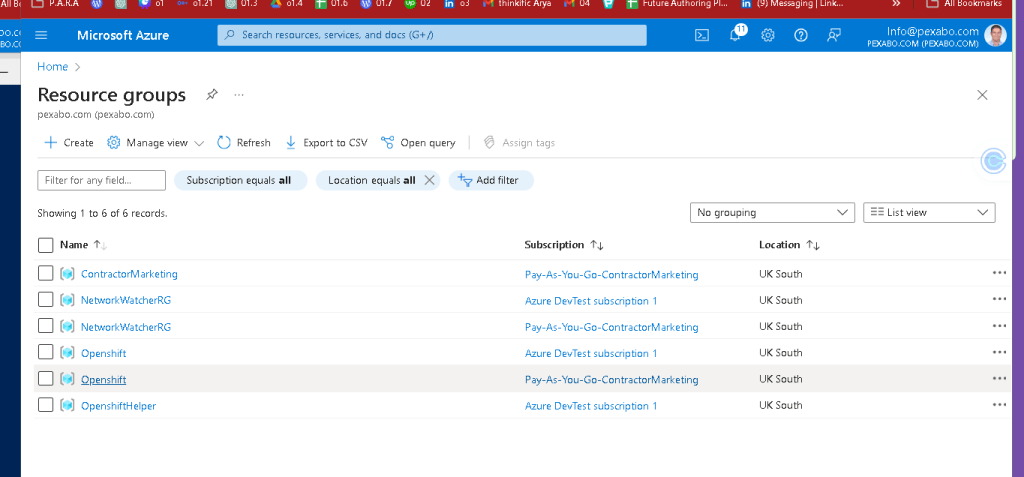Open the notifications bell
This screenshot has width=1024, height=477.
tap(736, 34)
